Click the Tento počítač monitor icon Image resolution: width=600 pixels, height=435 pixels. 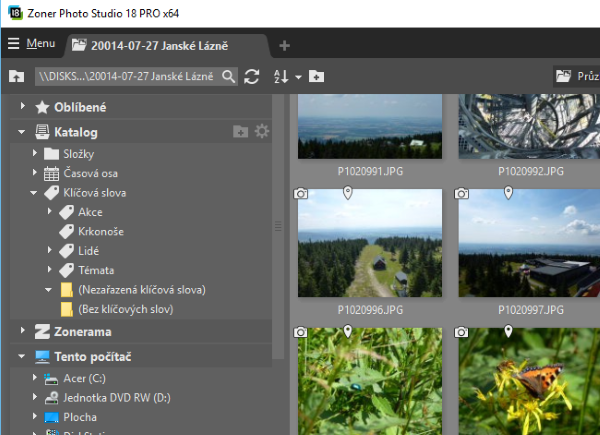point(42,357)
